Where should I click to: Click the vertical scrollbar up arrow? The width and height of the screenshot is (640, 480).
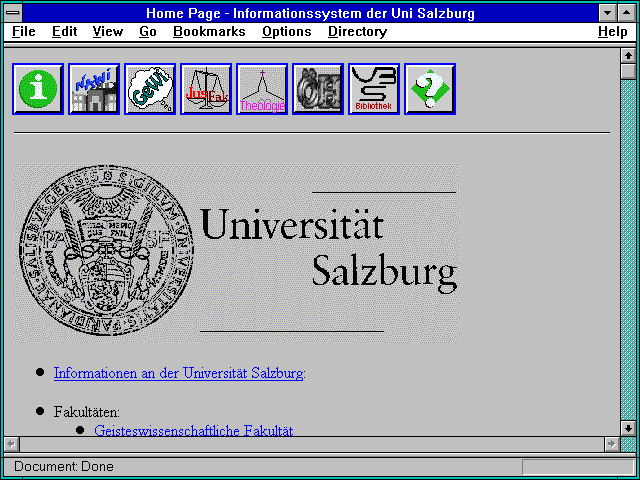tap(628, 56)
